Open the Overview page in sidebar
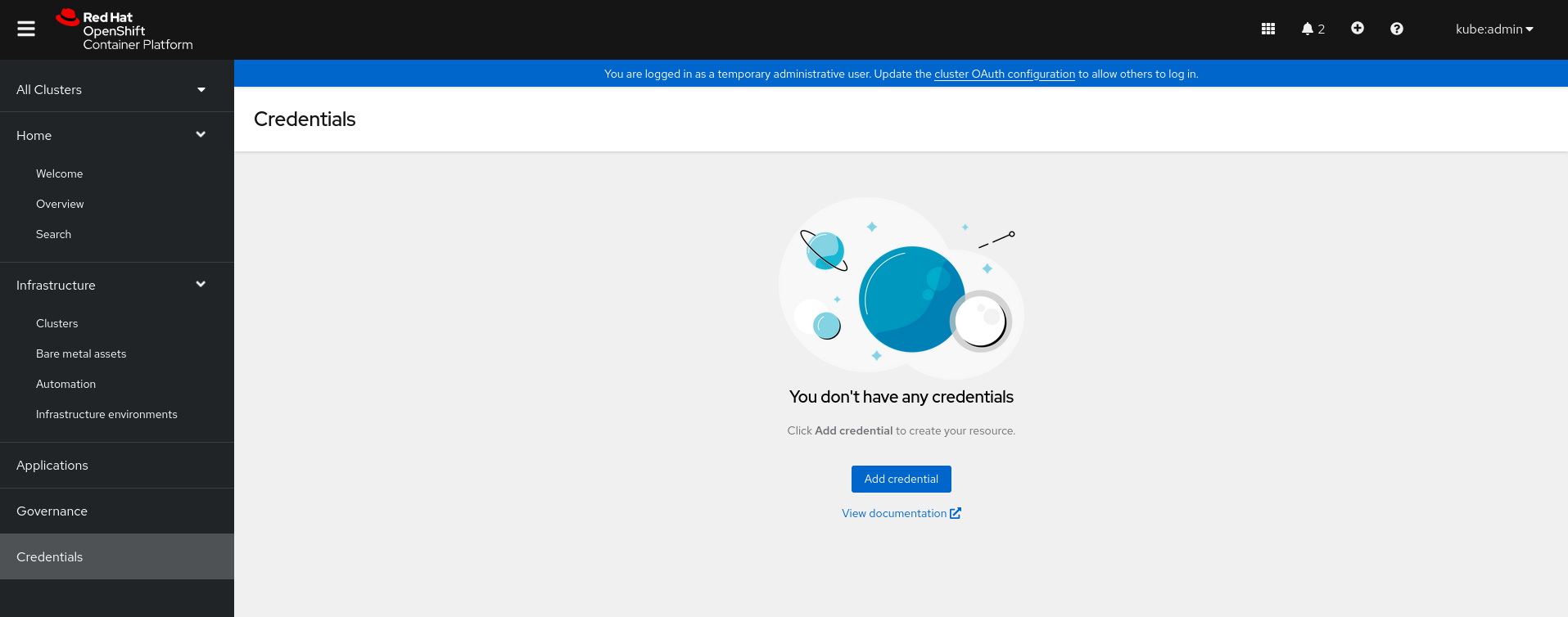 click(60, 204)
